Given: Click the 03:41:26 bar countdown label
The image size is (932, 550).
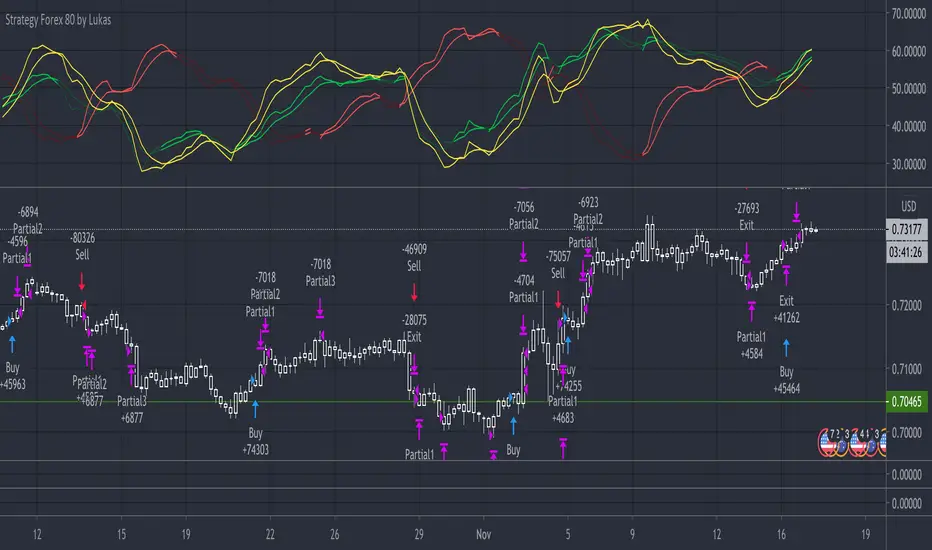Looking at the screenshot, I should [x=906, y=252].
